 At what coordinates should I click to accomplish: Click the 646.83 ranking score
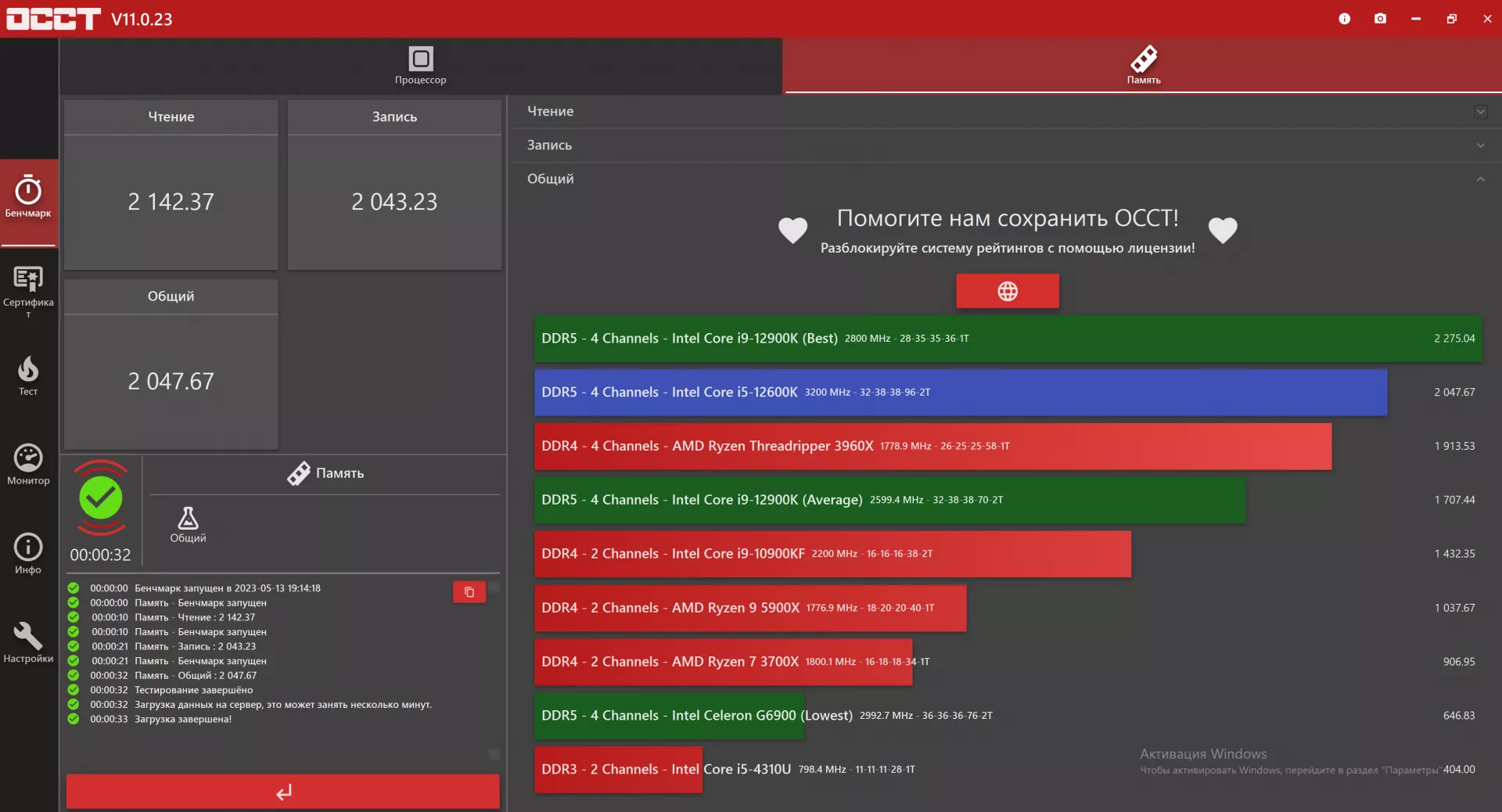click(x=1459, y=716)
